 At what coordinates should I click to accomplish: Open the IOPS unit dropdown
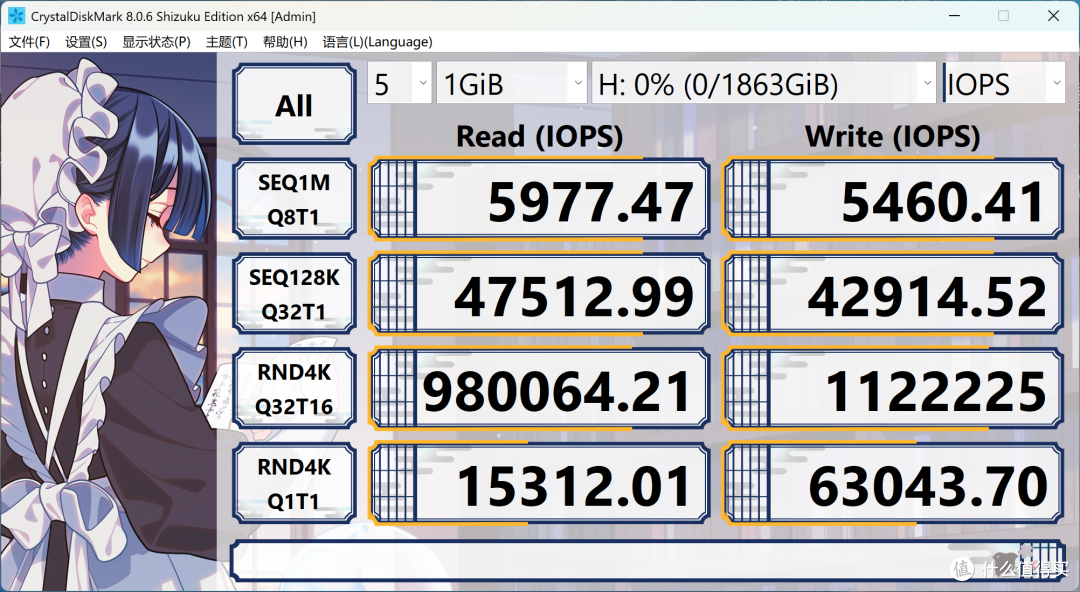coord(1004,83)
